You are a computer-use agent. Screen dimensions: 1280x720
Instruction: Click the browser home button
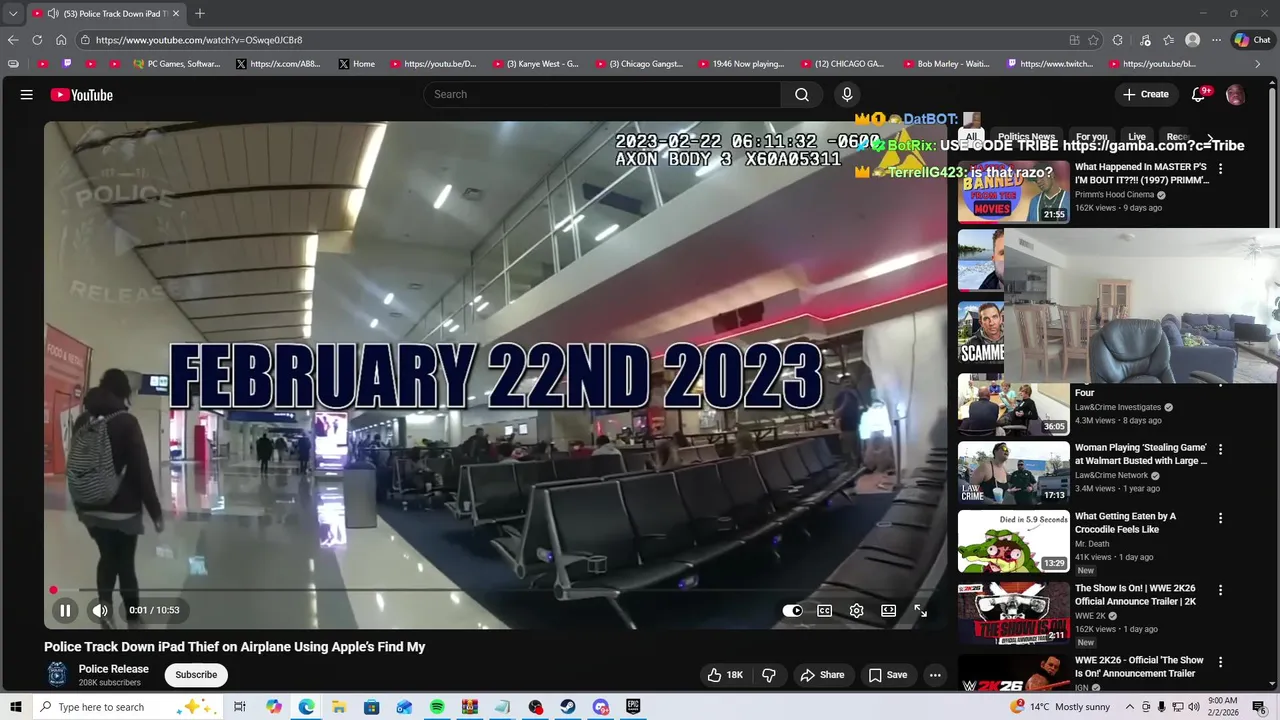click(61, 40)
